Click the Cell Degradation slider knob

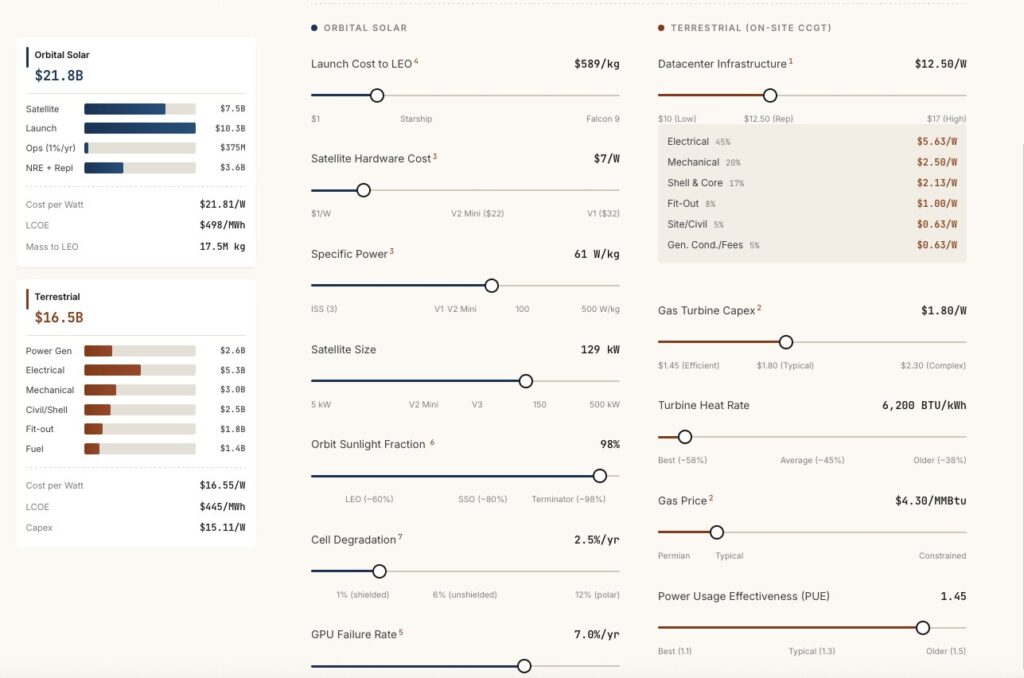coord(379,571)
